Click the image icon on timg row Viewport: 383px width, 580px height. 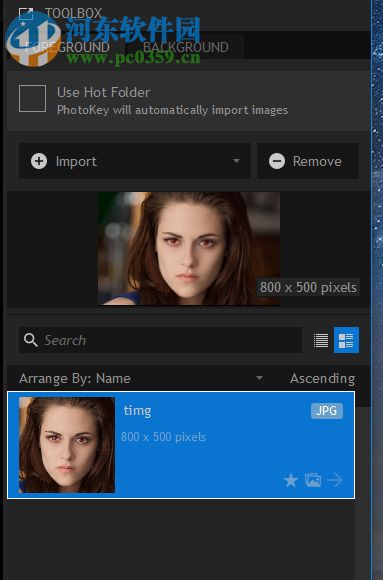(313, 480)
